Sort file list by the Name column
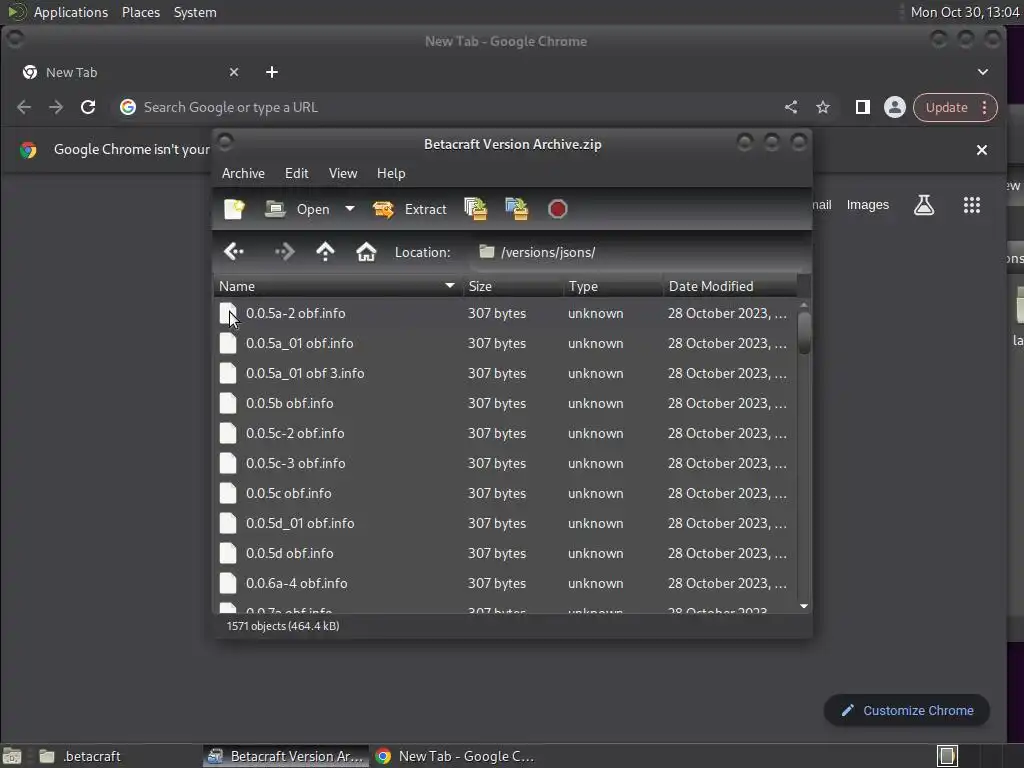The width and height of the screenshot is (1024, 768). click(x=338, y=286)
